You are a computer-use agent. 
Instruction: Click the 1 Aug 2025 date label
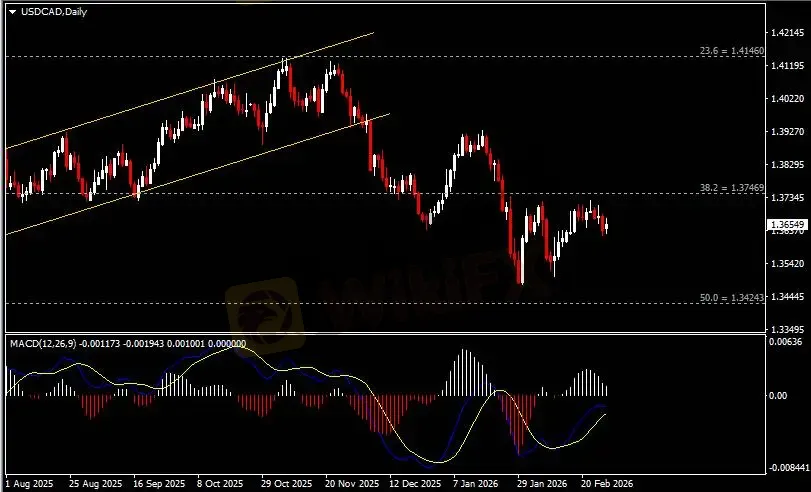(x=28, y=484)
